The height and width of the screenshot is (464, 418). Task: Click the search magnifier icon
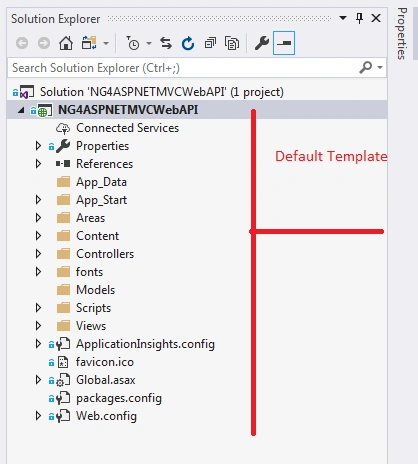[x=366, y=67]
